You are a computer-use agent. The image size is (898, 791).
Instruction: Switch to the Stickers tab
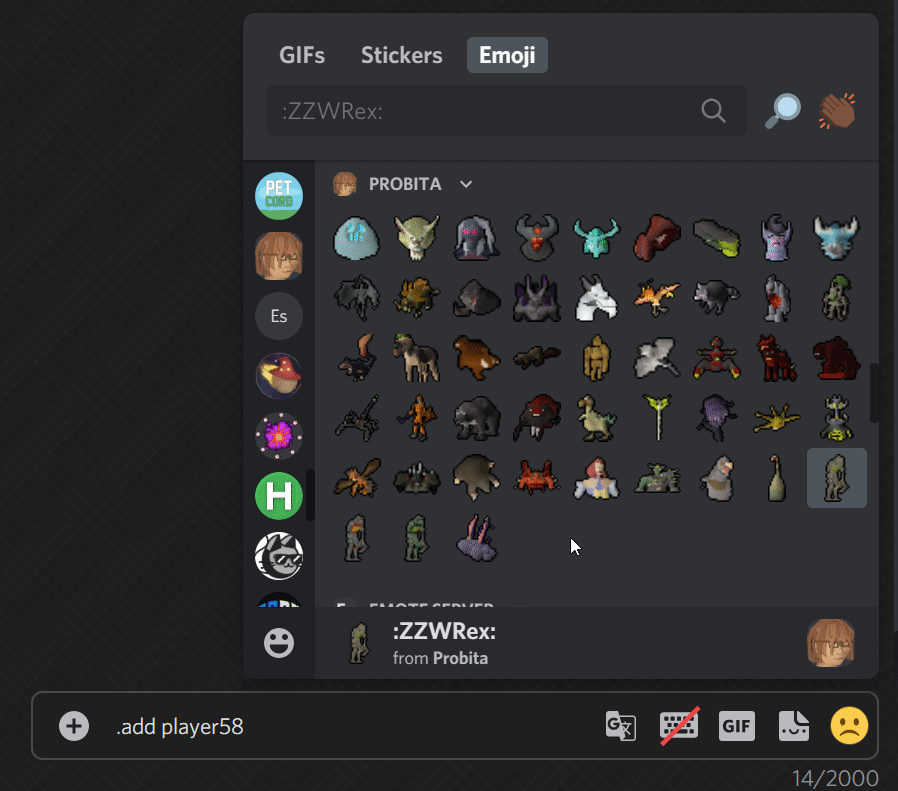click(401, 56)
